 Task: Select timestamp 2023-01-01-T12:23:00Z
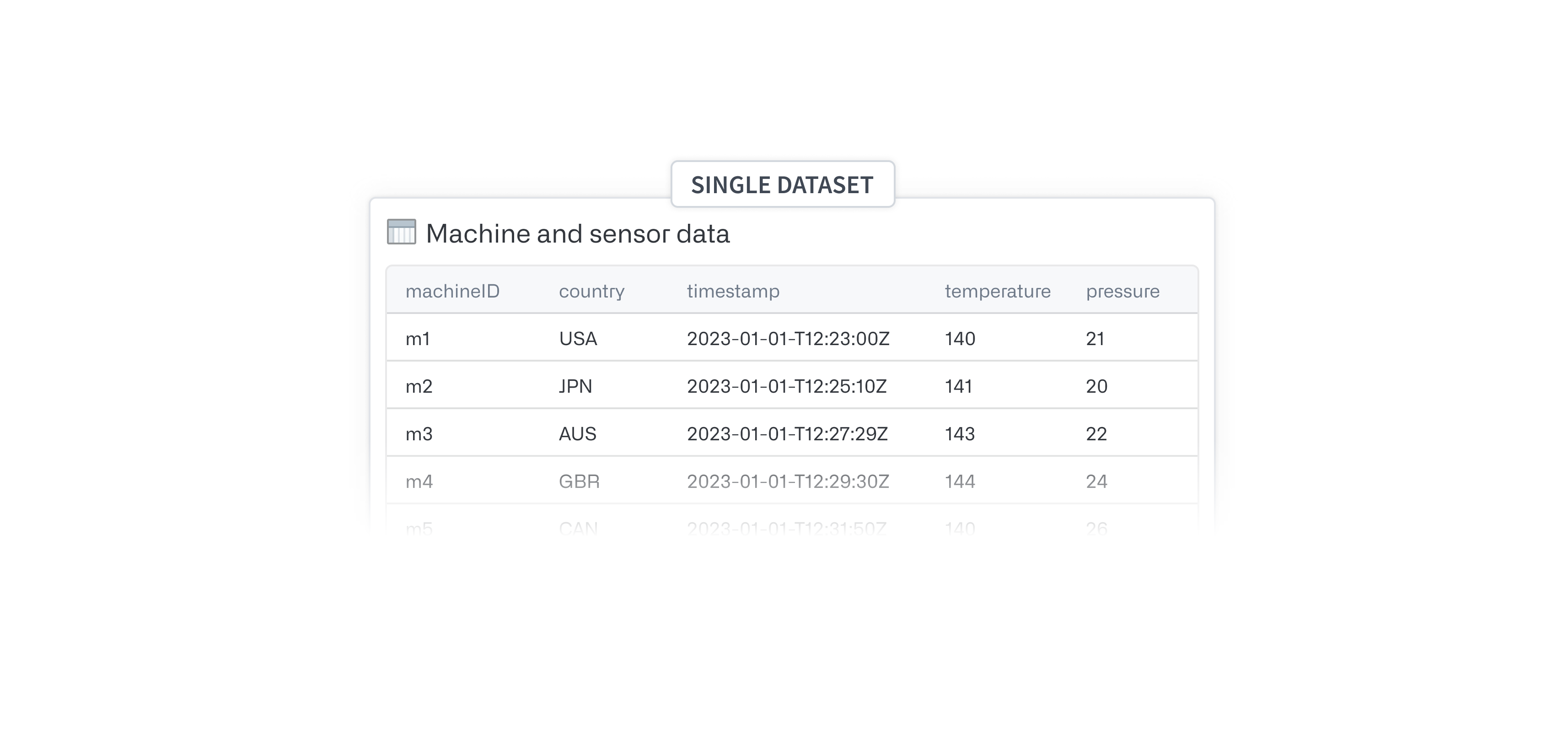pyautogui.click(x=788, y=339)
